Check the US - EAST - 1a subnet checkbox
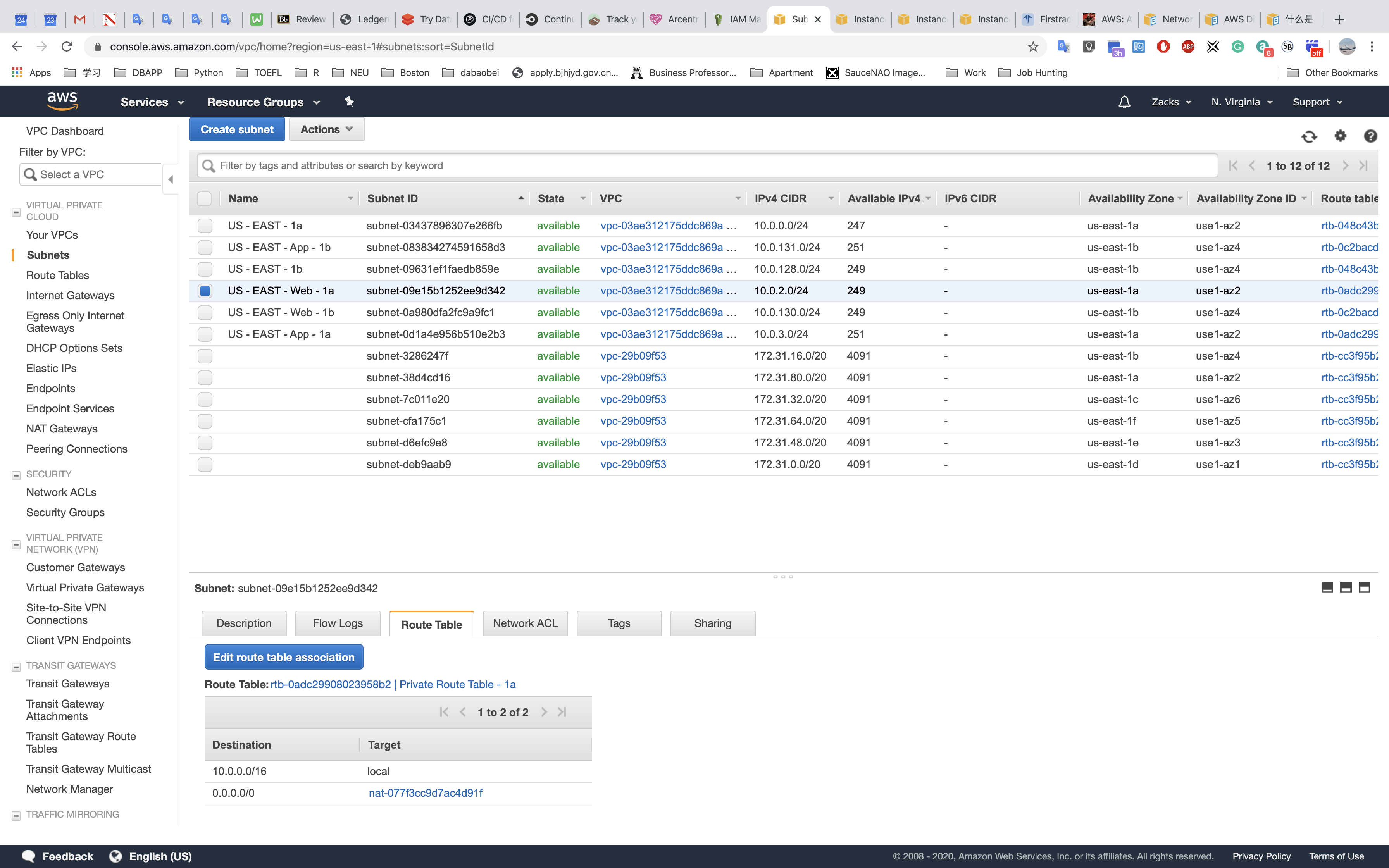The width and height of the screenshot is (1389, 868). (x=205, y=226)
